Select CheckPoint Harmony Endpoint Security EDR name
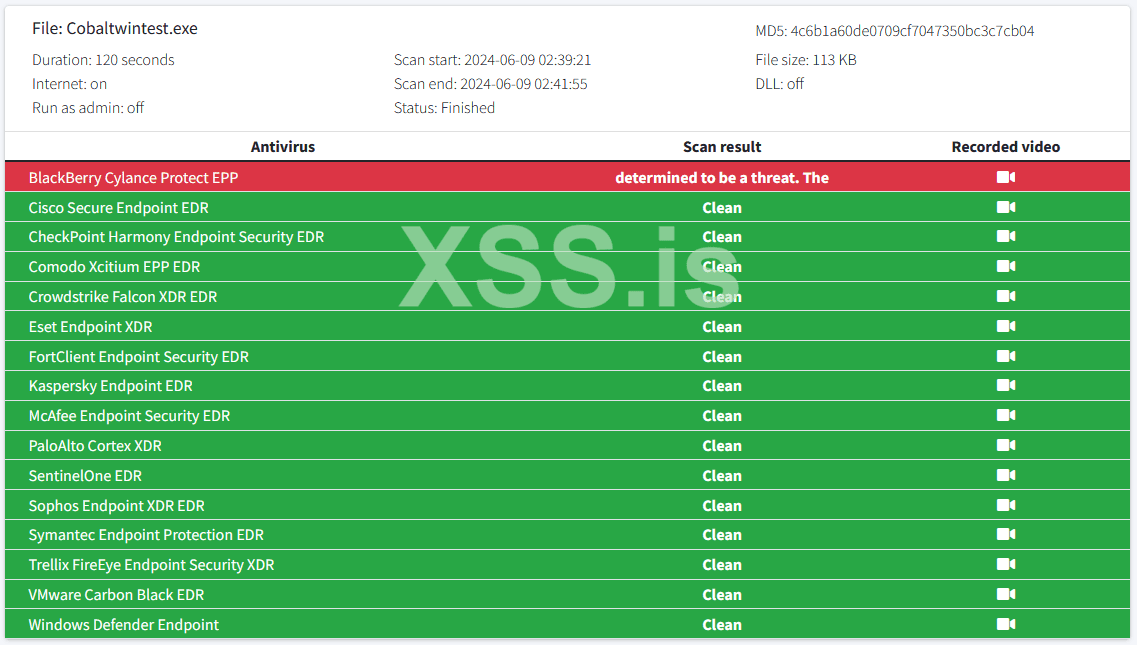Image resolution: width=1137 pixels, height=645 pixels. tap(176, 237)
